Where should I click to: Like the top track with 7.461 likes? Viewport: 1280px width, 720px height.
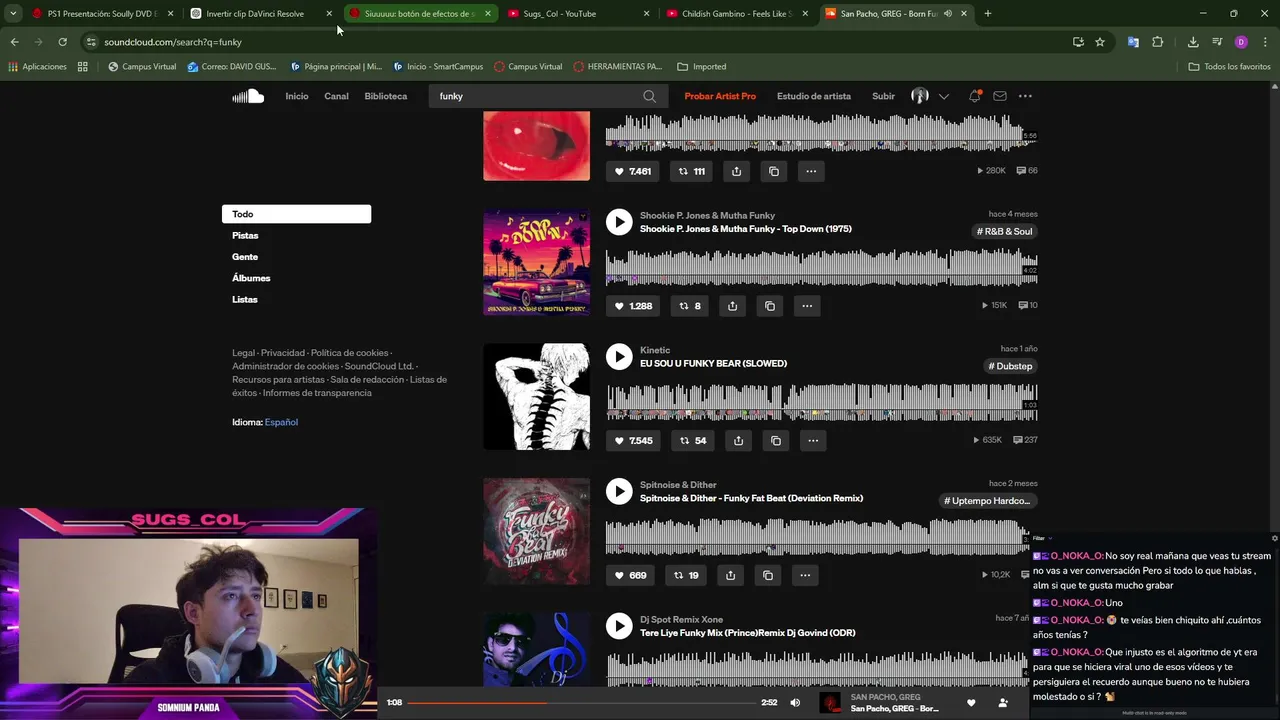point(633,171)
